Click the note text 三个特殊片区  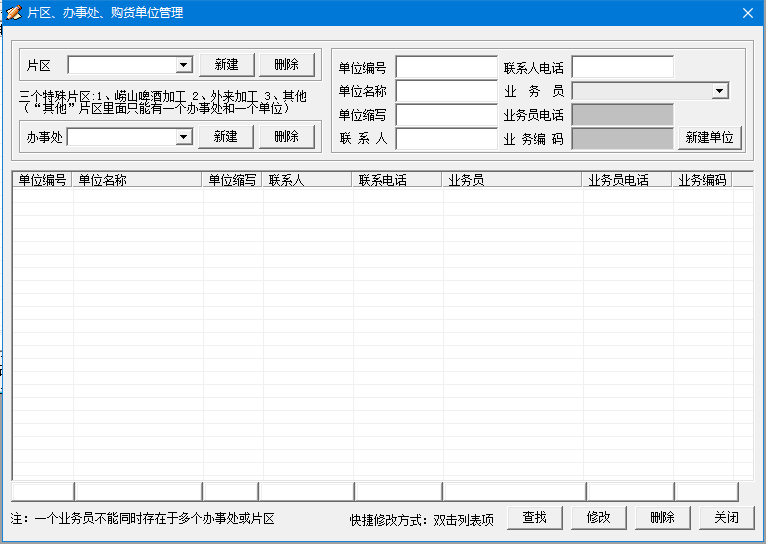click(x=163, y=102)
